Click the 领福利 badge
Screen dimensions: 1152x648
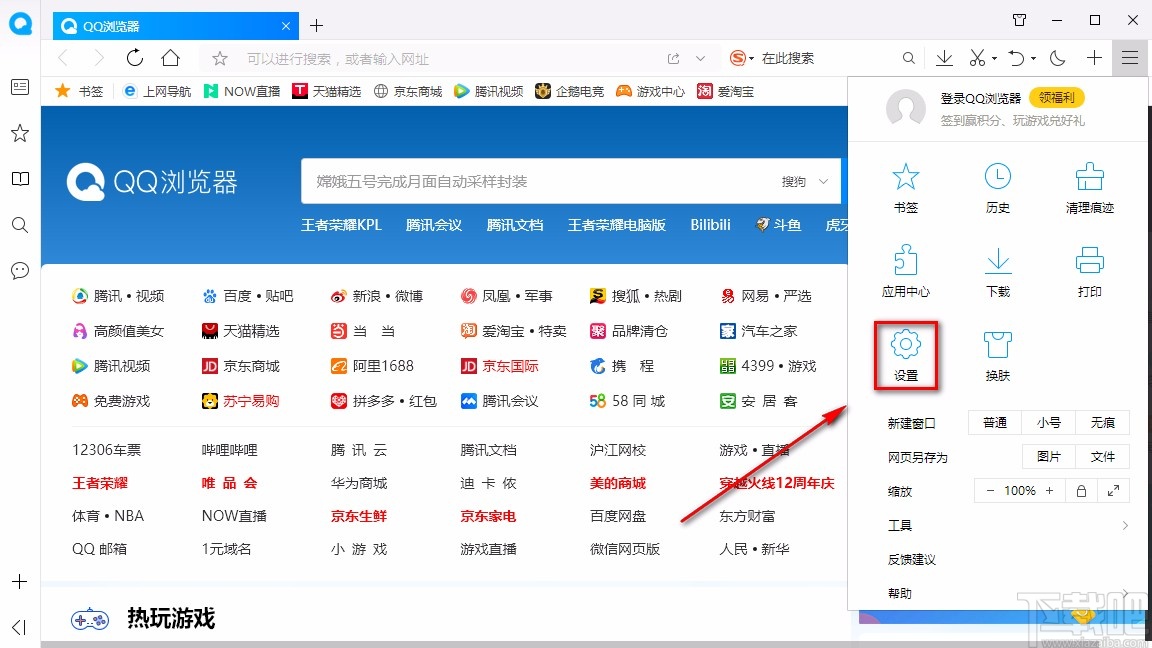pyautogui.click(x=1056, y=98)
